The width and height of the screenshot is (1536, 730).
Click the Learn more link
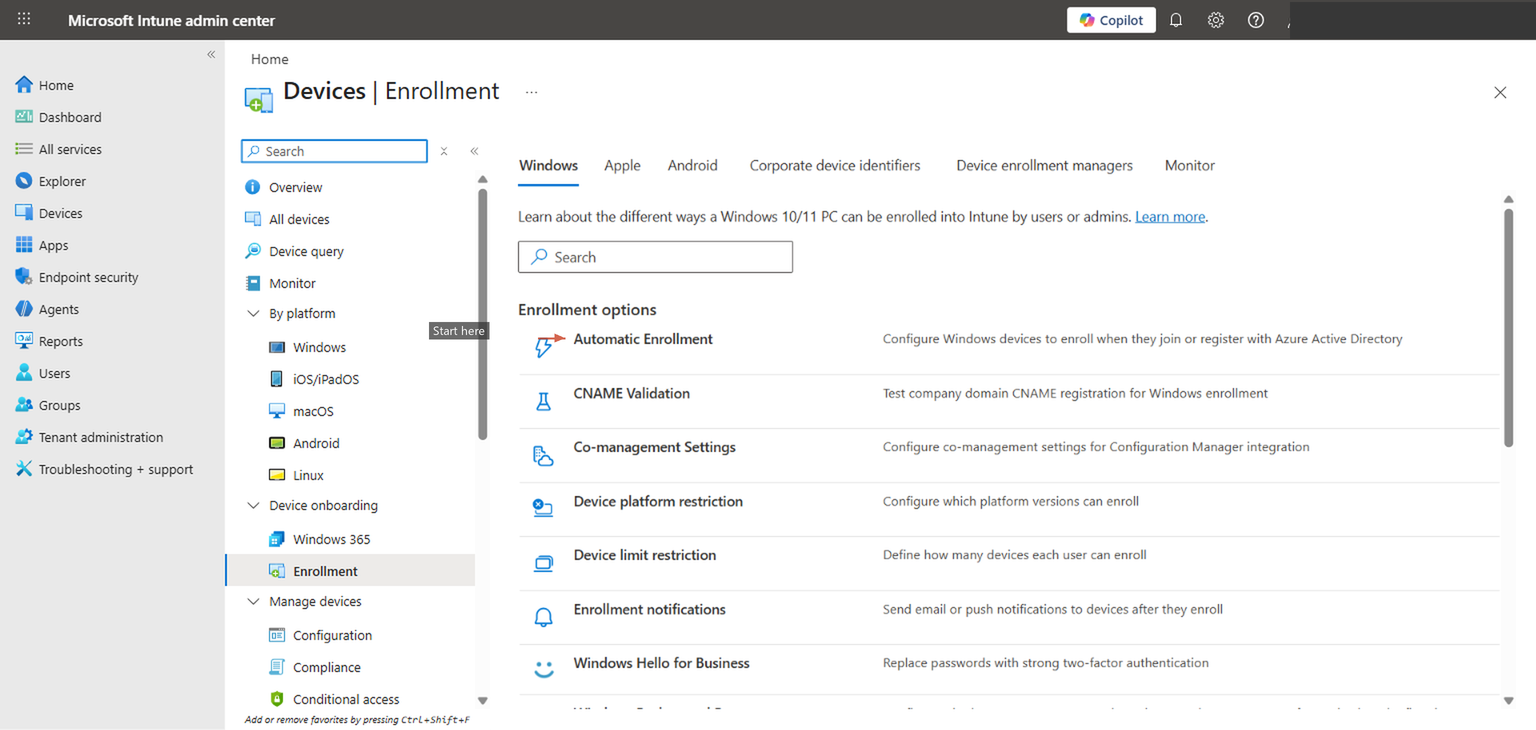(x=1169, y=216)
